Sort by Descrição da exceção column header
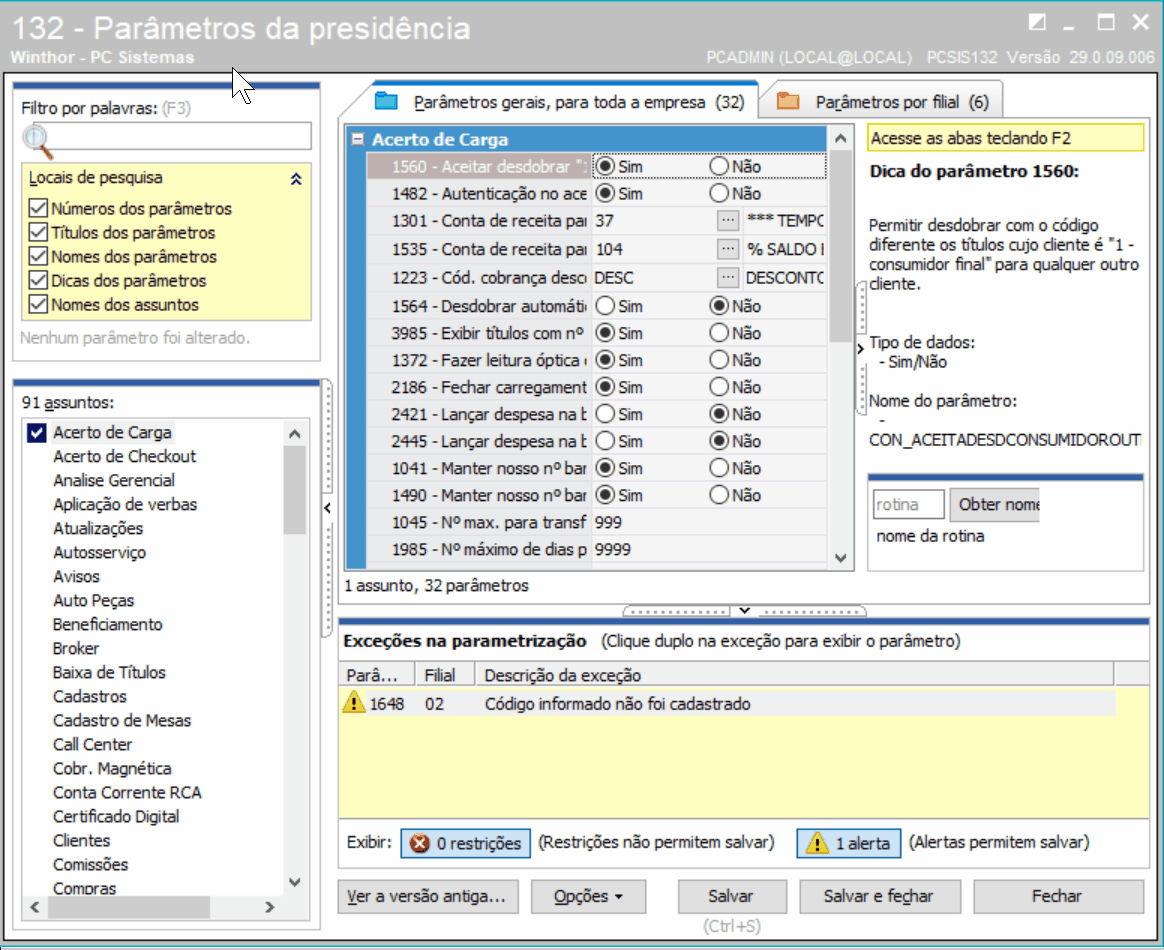The width and height of the screenshot is (1164, 950). click(794, 675)
